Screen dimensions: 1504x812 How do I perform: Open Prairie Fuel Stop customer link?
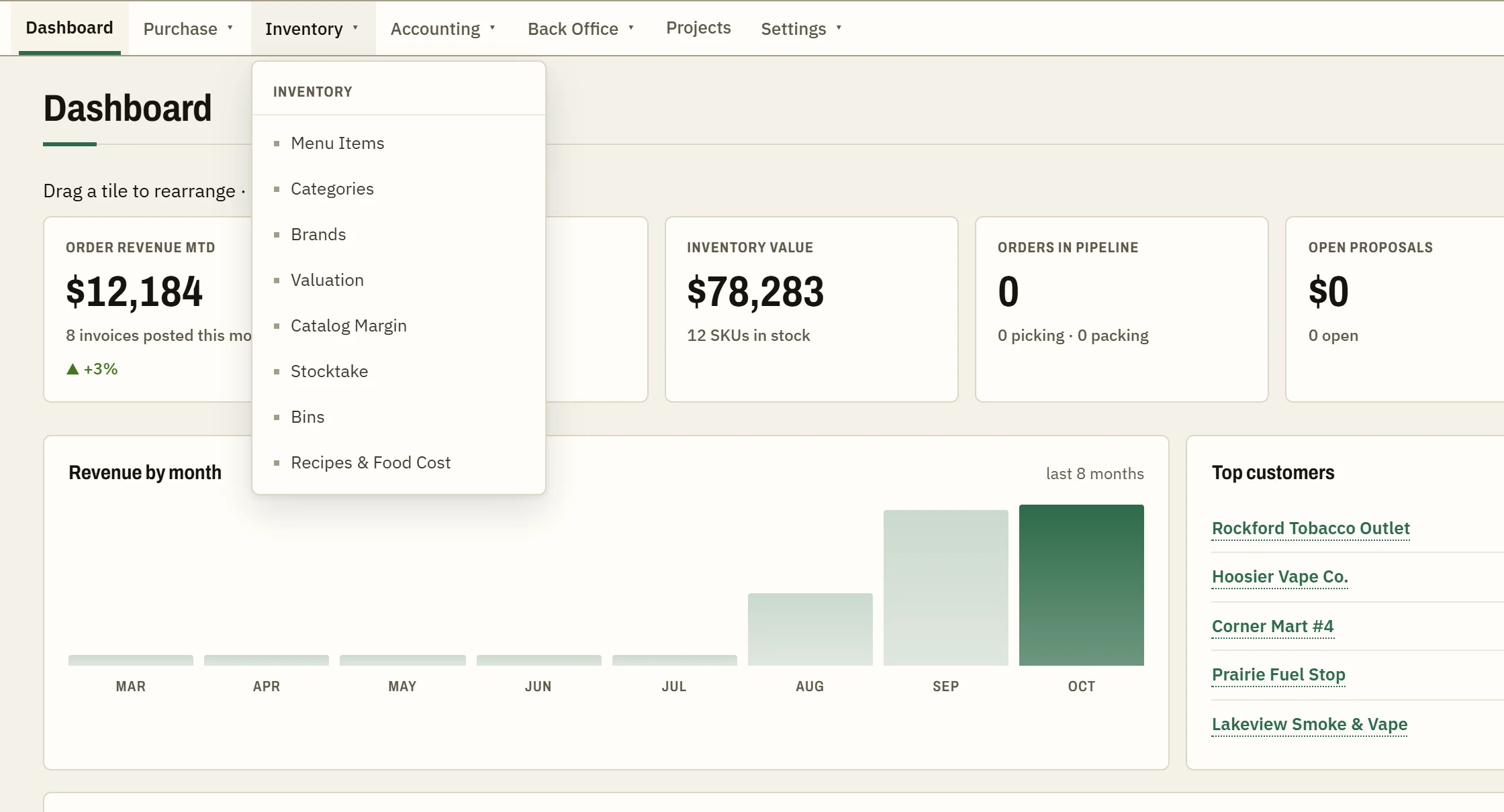pos(1278,674)
